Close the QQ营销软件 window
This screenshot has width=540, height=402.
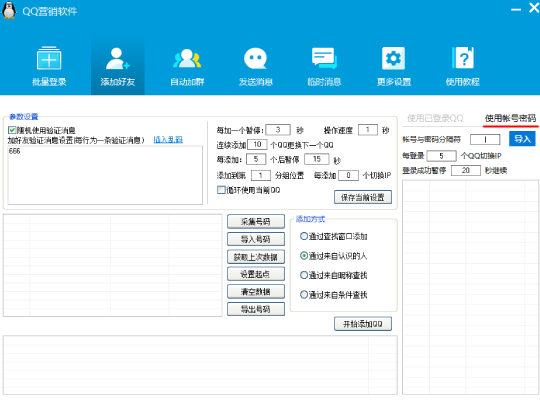pyautogui.click(x=534, y=8)
